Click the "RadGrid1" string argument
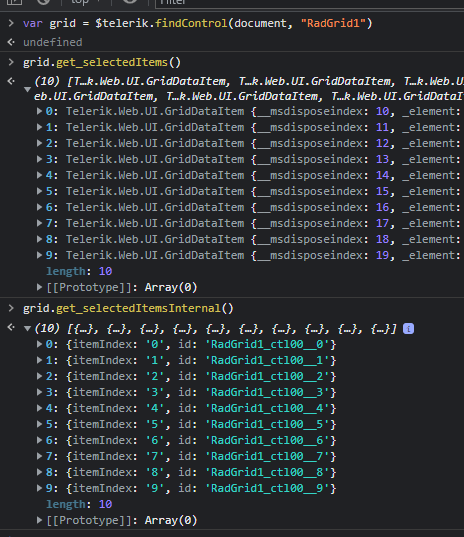464x537 pixels. [333, 23]
